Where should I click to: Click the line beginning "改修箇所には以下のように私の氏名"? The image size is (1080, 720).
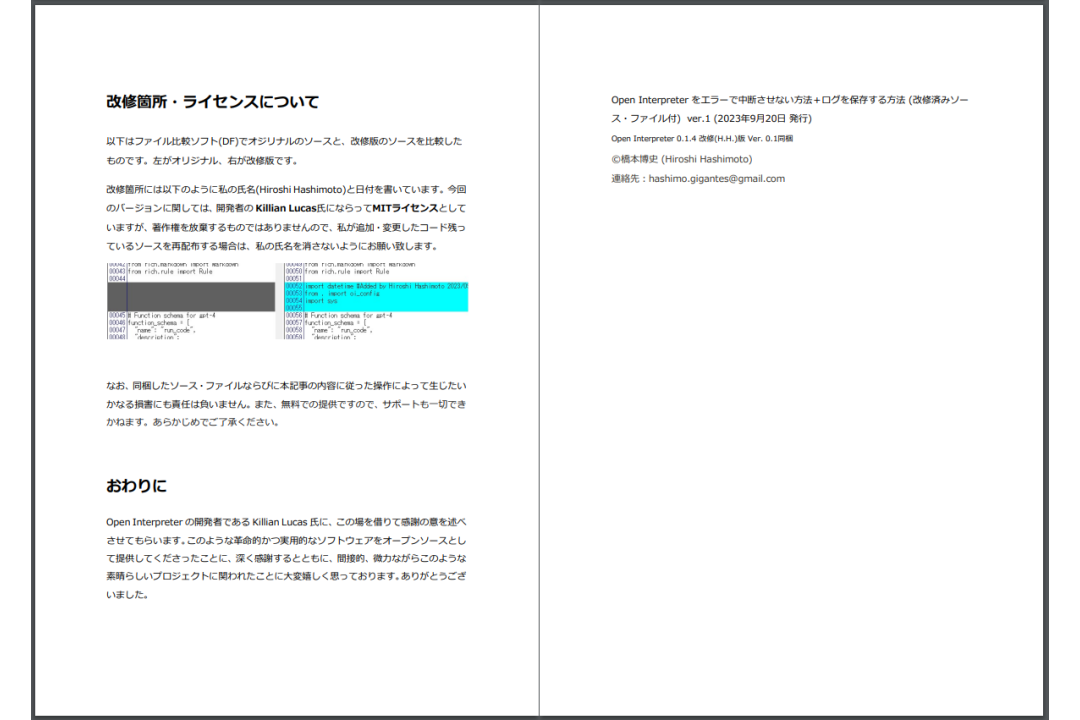[x=286, y=189]
